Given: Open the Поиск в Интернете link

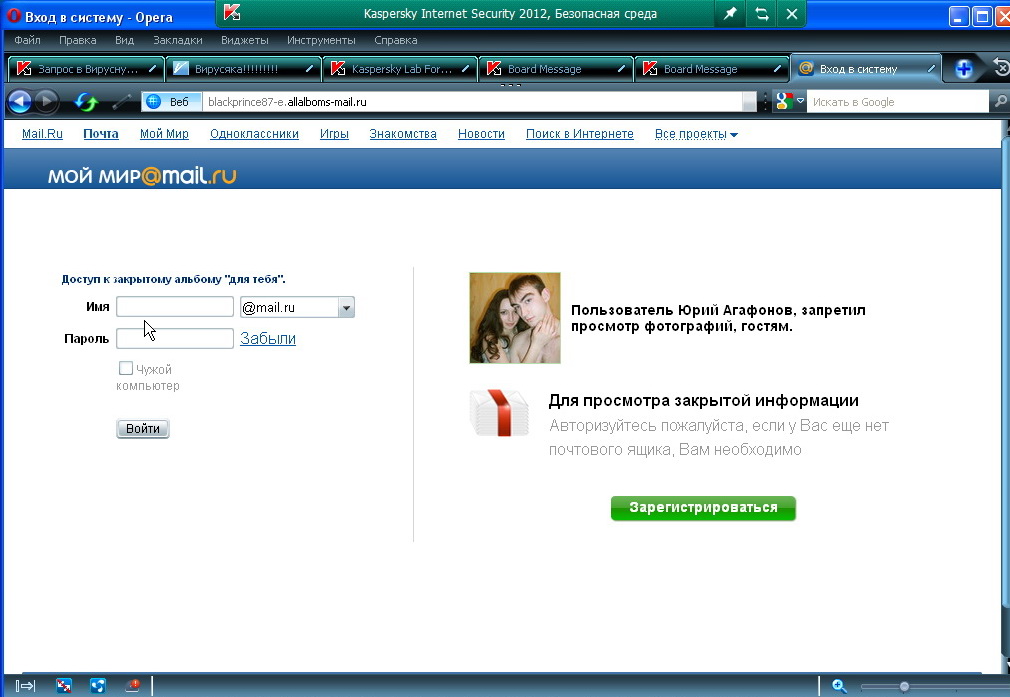Looking at the screenshot, I should [580, 134].
